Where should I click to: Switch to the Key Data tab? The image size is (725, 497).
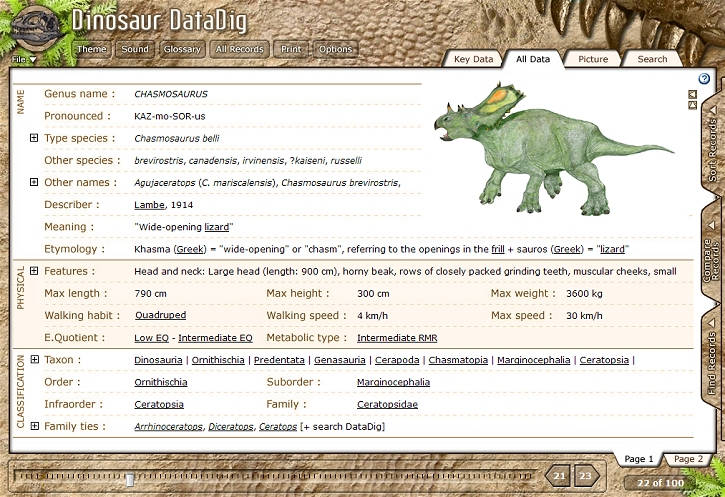pyautogui.click(x=473, y=59)
